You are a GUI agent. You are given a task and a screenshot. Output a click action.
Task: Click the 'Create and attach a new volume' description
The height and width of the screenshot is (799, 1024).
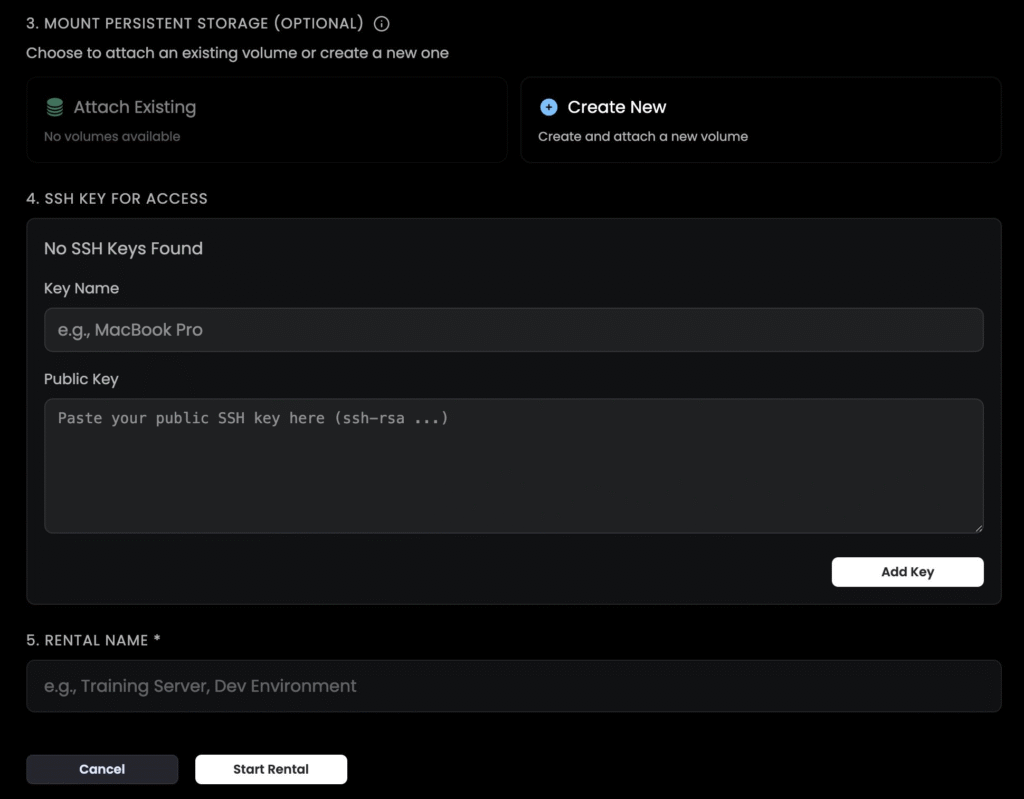click(642, 136)
